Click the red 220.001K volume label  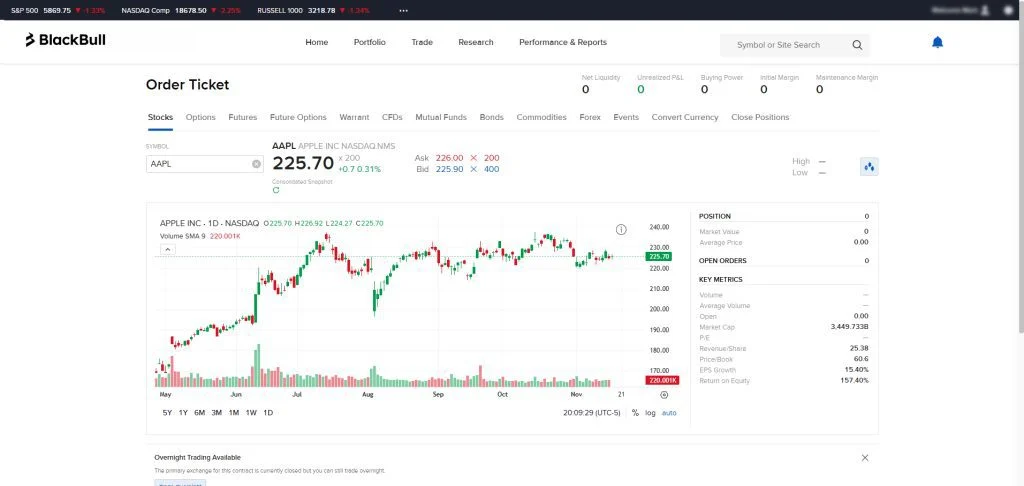(662, 380)
